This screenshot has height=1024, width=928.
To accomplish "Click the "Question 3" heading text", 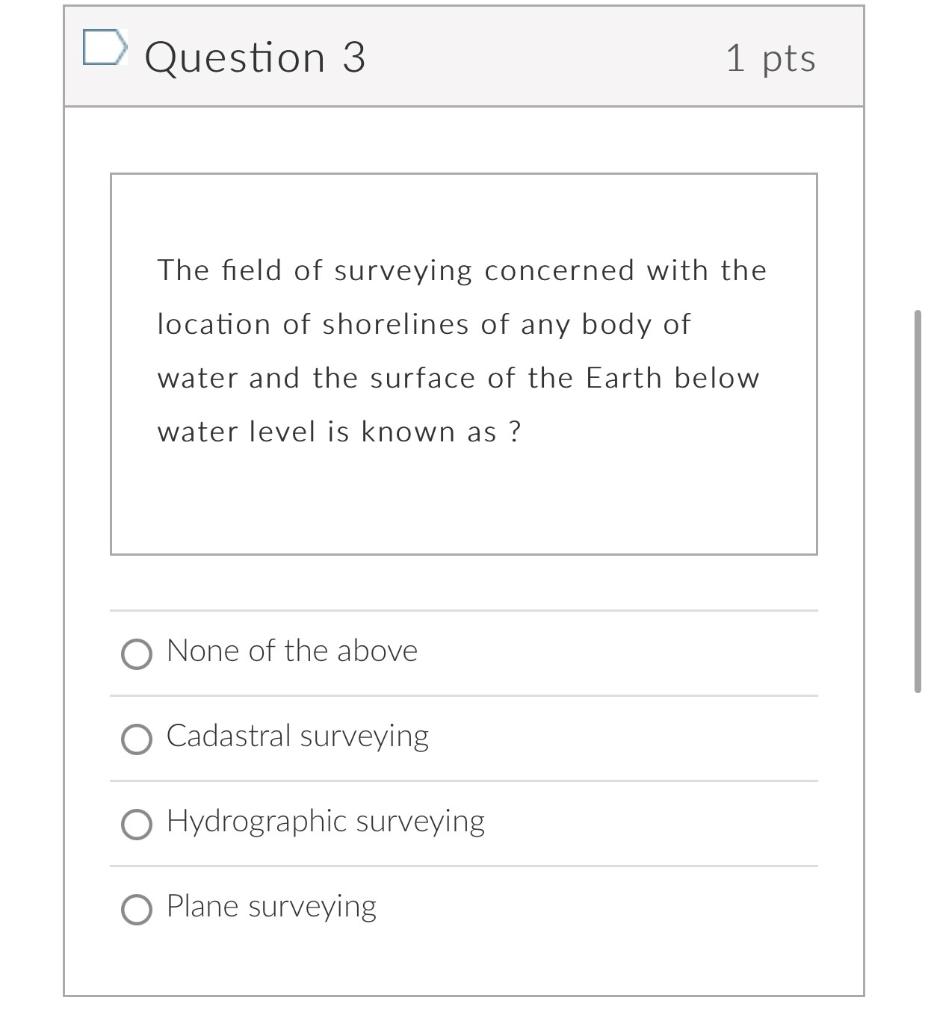I will (253, 56).
